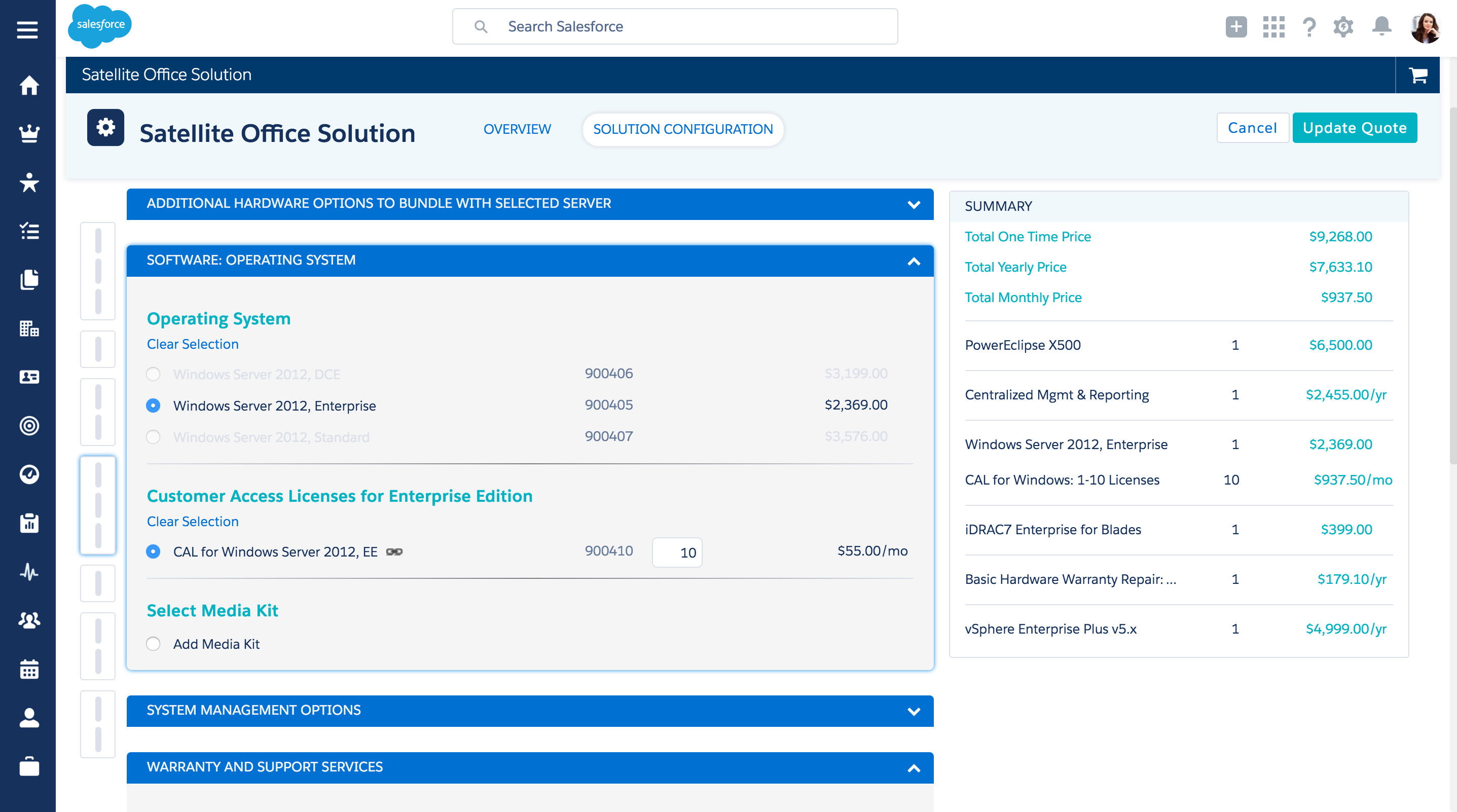The width and height of the screenshot is (1457, 812).
Task: Select CAL for Windows Server 2012, EE radio
Action: (x=153, y=551)
